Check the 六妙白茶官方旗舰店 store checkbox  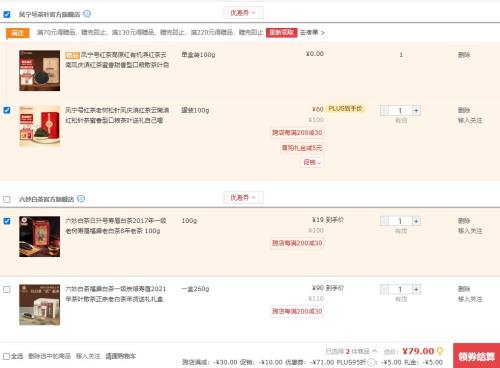(7, 199)
